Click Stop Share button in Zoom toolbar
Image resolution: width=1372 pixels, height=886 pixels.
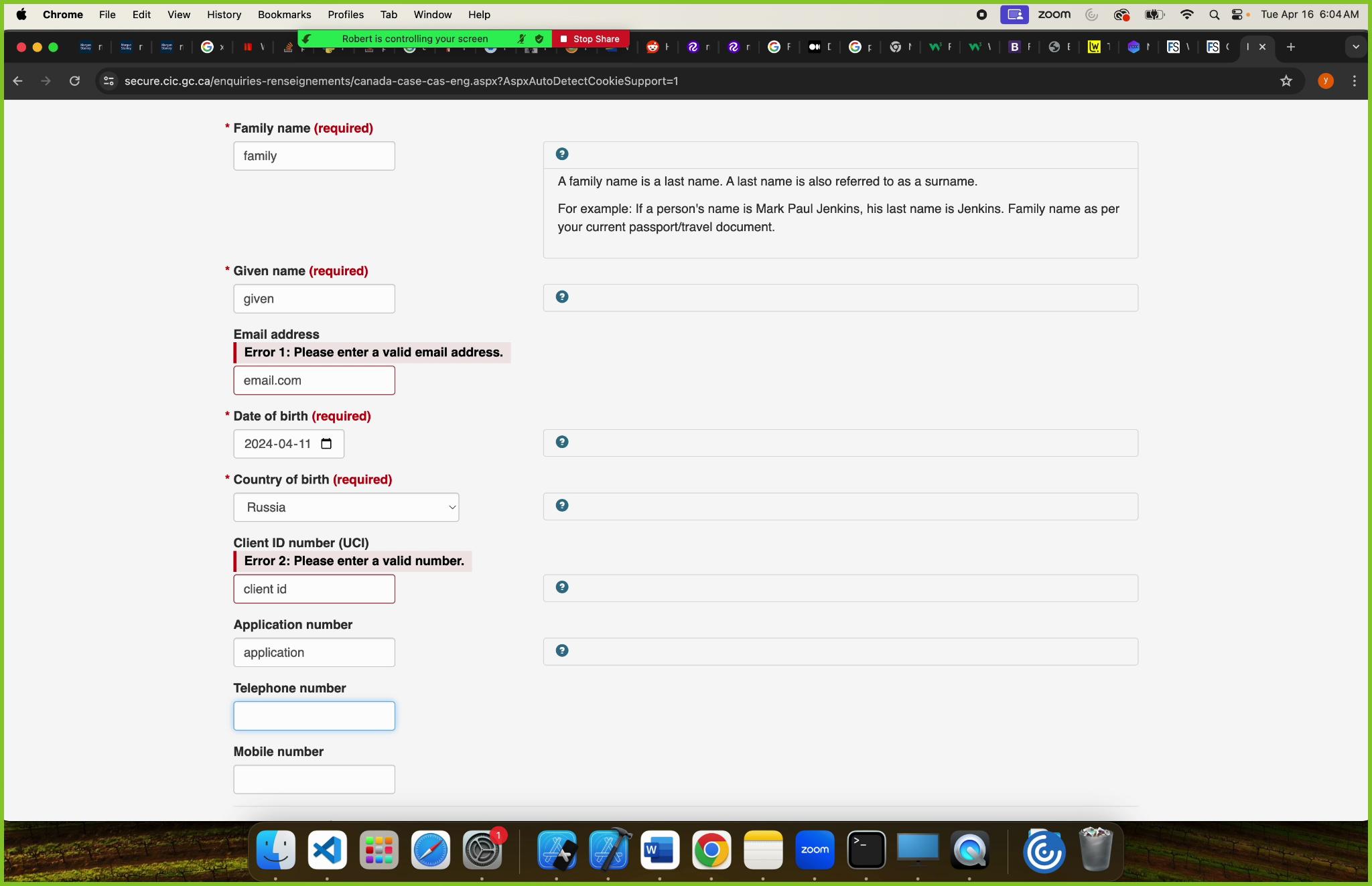591,39
